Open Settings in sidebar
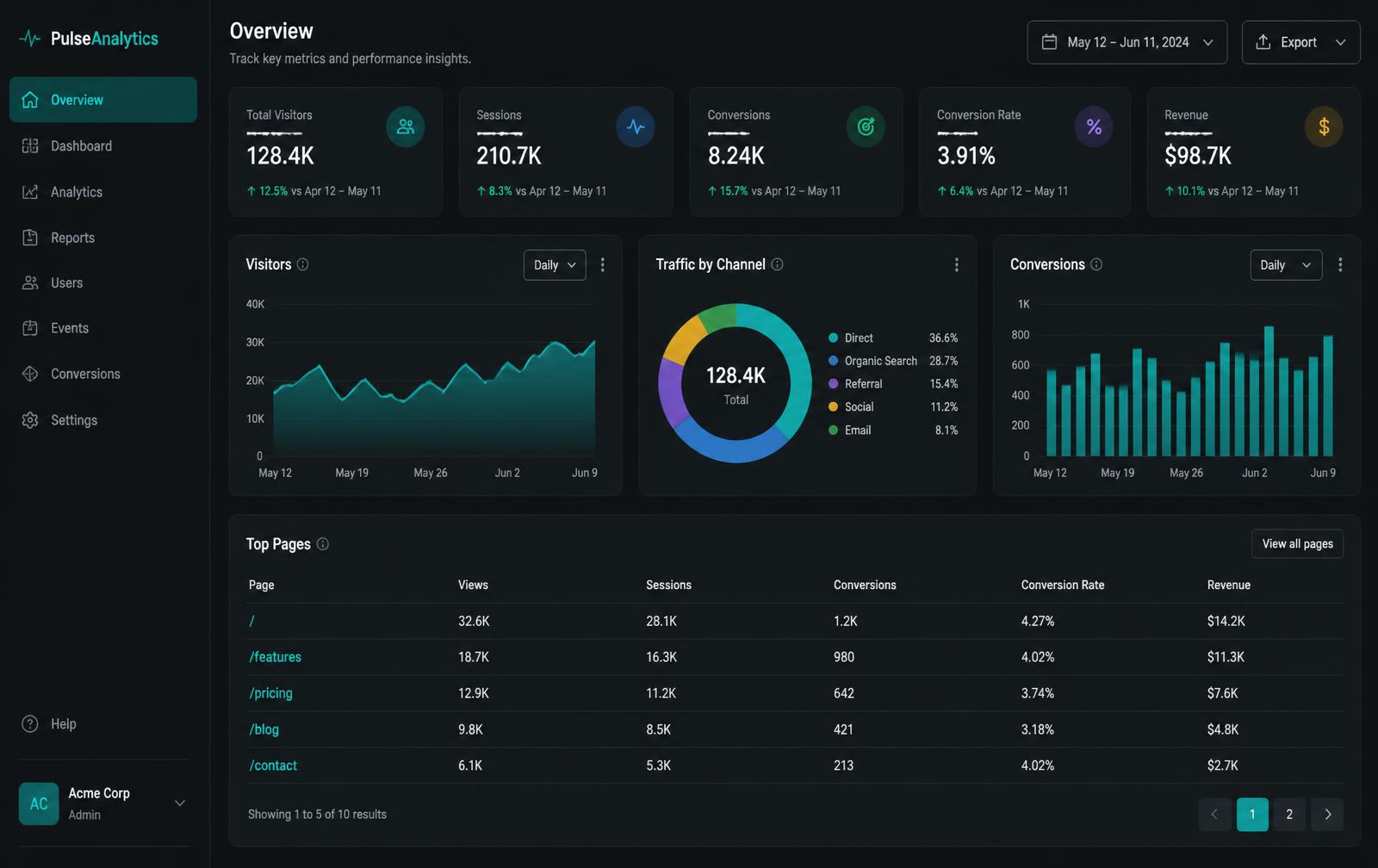This screenshot has width=1378, height=868. pos(103,420)
